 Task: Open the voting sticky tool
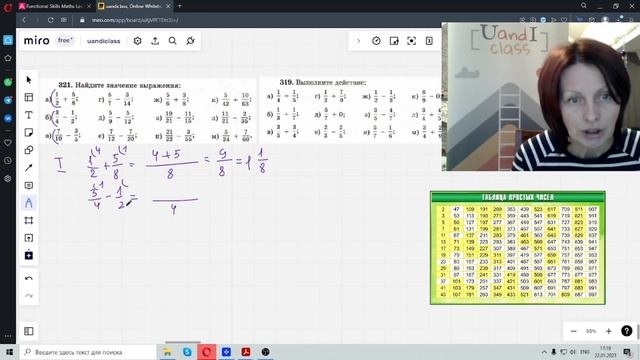(x=394, y=41)
